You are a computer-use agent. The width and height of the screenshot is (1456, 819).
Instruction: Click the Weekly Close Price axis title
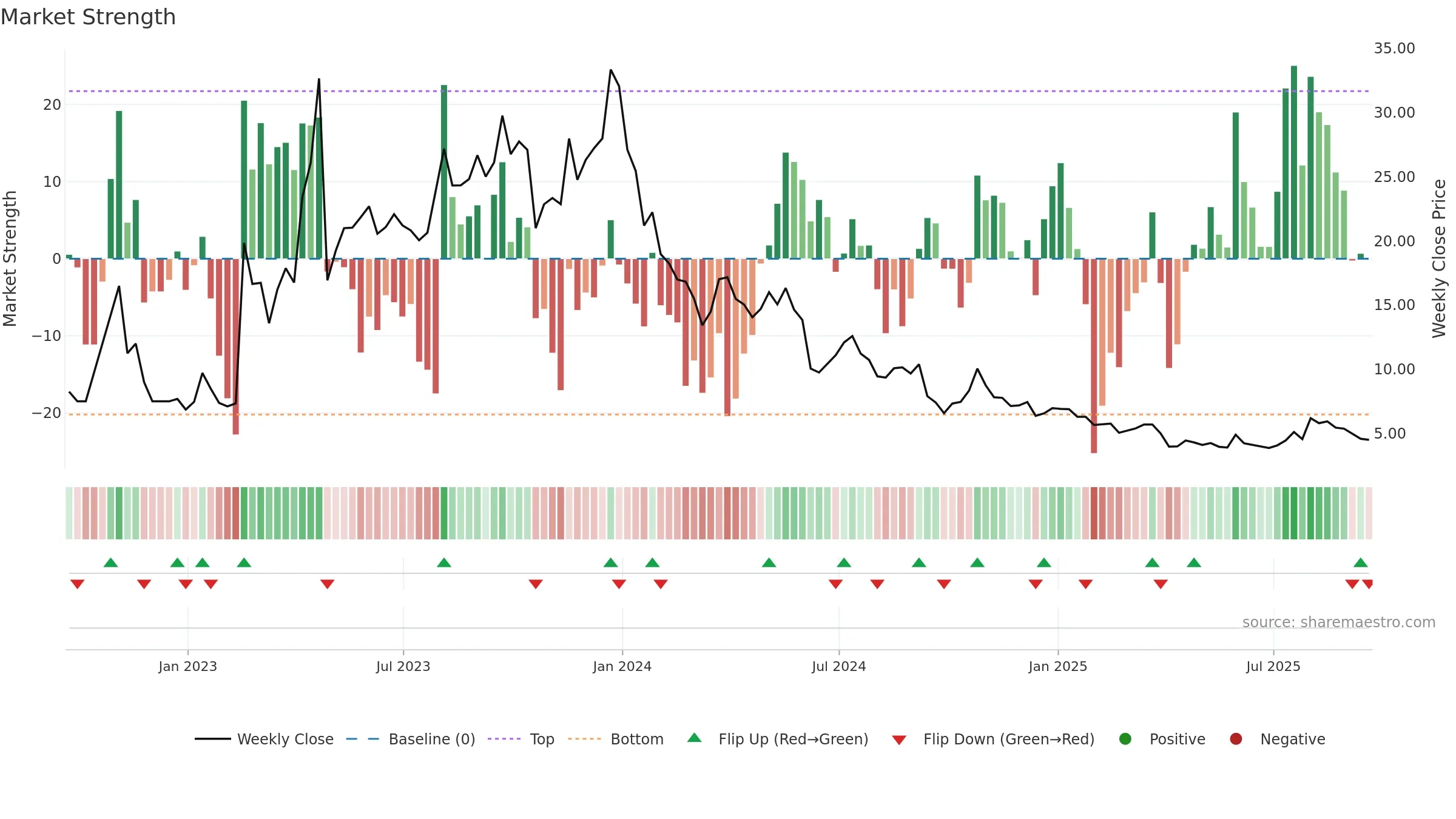tap(1439, 258)
